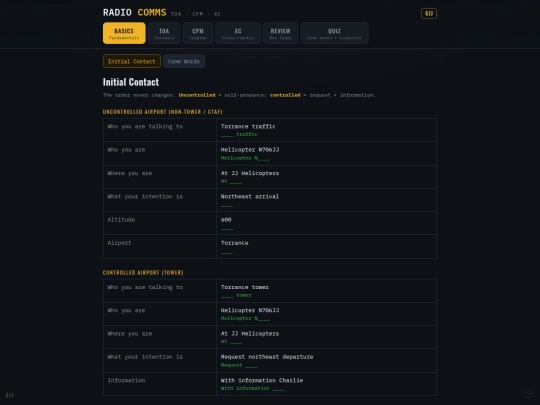Open the QUIZ tab

(334, 33)
